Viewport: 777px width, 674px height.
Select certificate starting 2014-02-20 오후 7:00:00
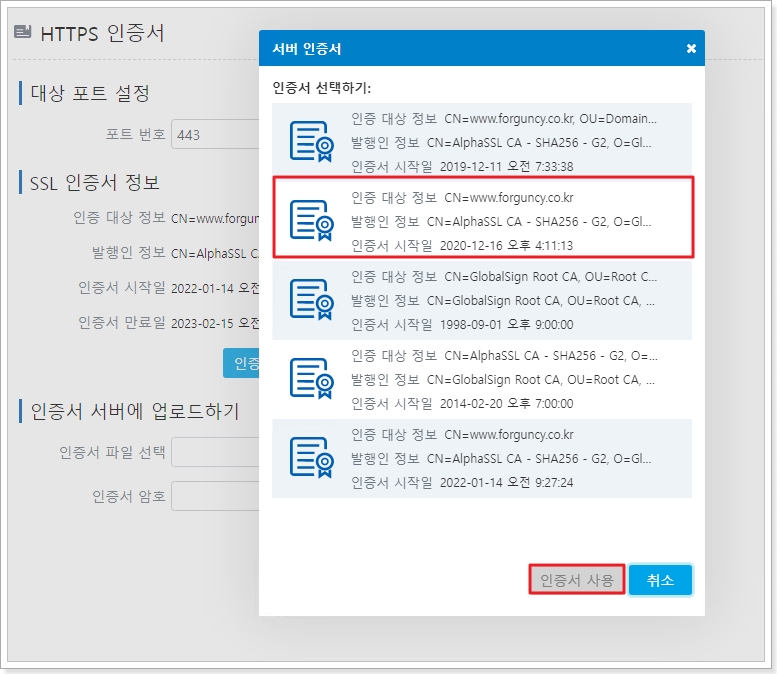point(500,378)
